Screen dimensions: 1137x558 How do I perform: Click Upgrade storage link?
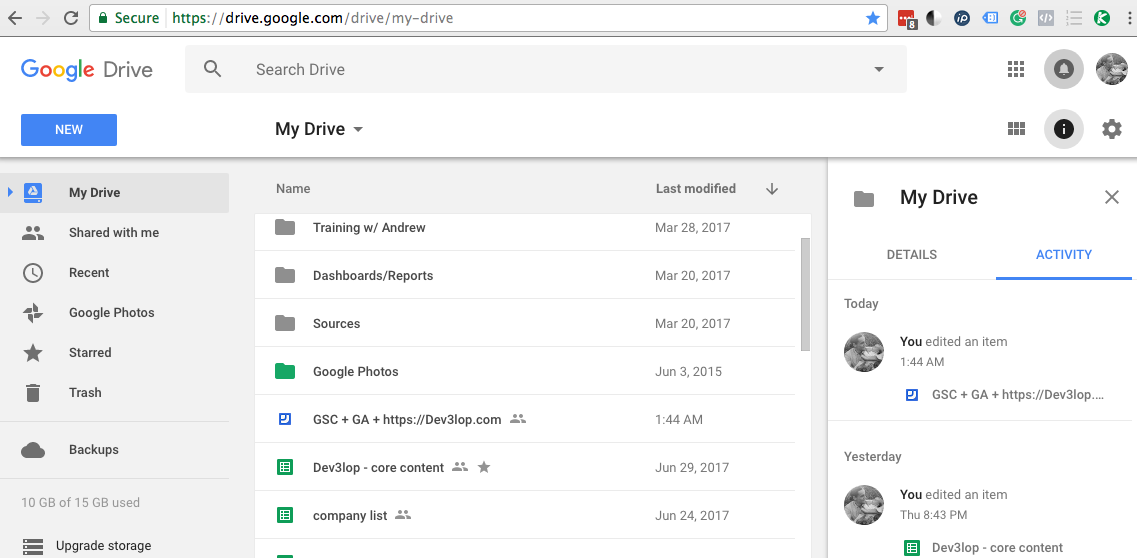[104, 546]
